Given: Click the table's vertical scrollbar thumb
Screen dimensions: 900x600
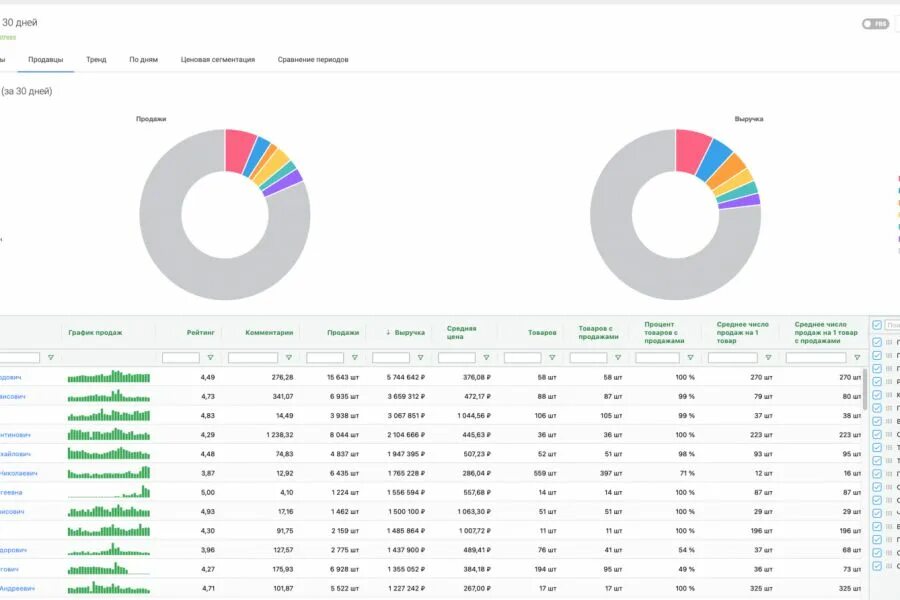Looking at the screenshot, I should tap(866, 389).
